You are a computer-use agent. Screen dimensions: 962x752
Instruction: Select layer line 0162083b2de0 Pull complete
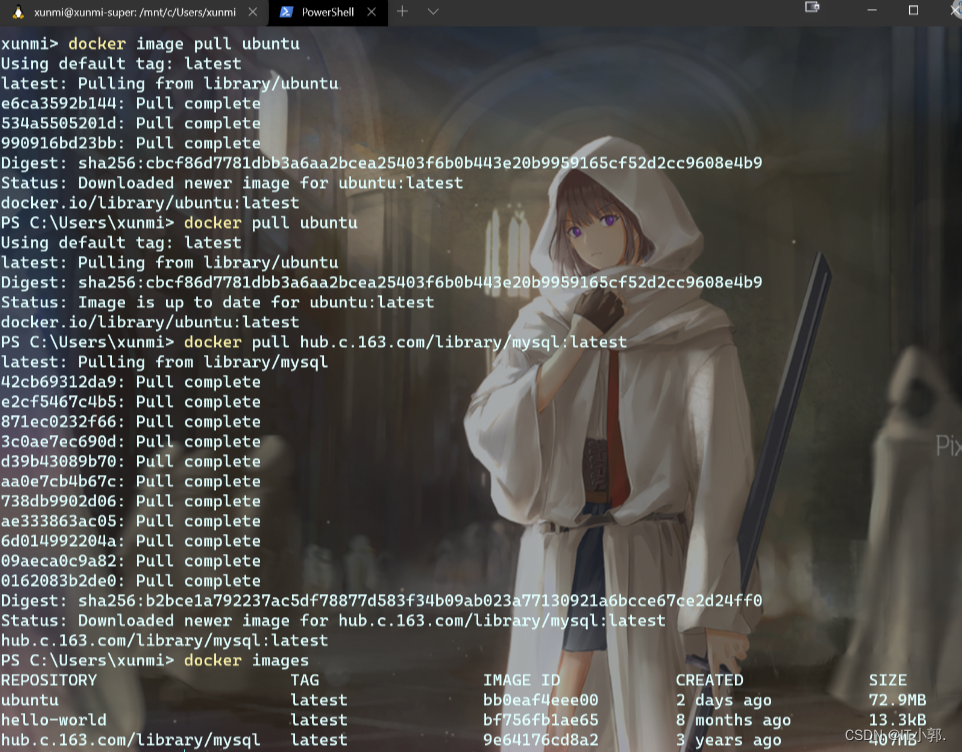[x=131, y=580]
